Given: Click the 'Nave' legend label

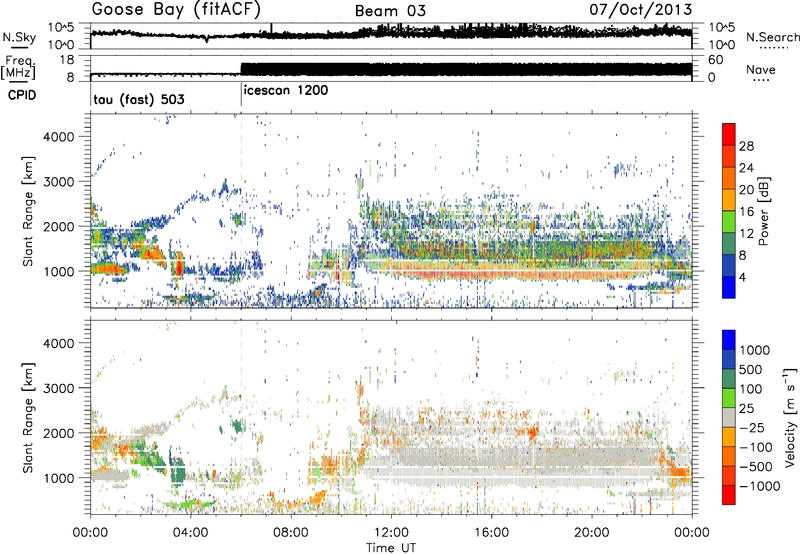Looking at the screenshot, I should coord(760,69).
